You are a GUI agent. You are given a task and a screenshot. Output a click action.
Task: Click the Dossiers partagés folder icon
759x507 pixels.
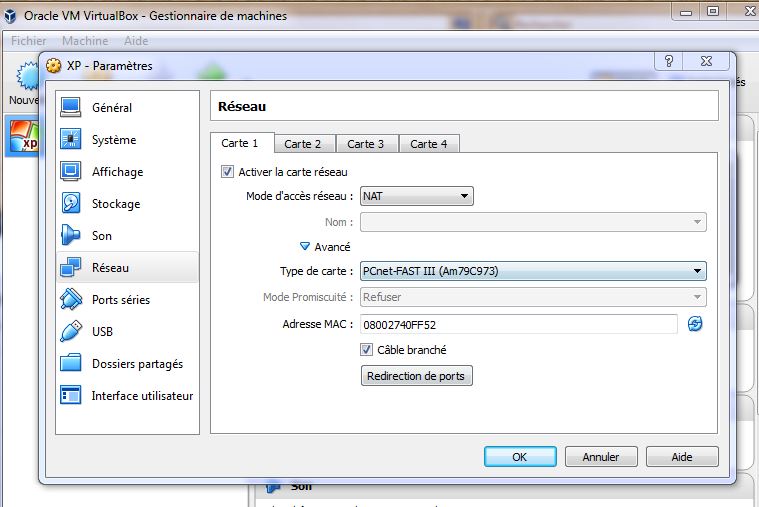[71, 363]
